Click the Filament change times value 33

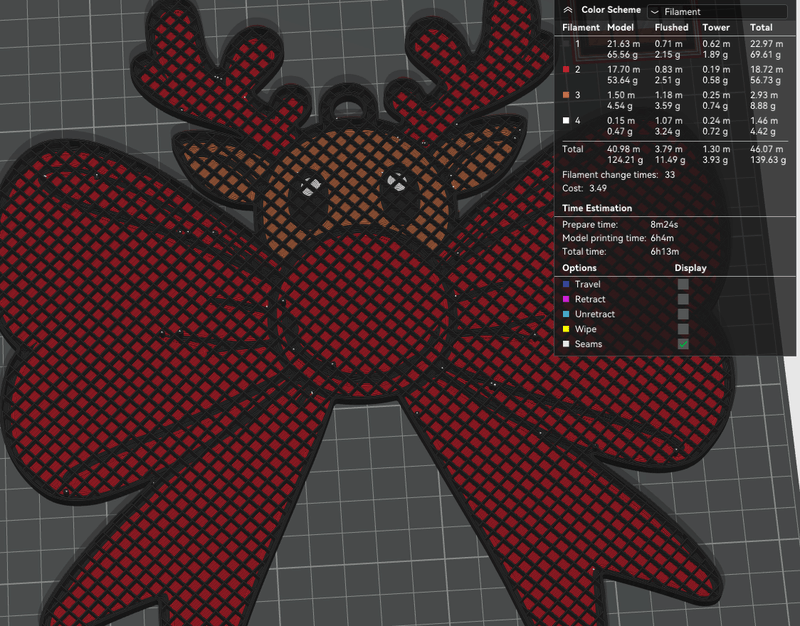tap(669, 174)
